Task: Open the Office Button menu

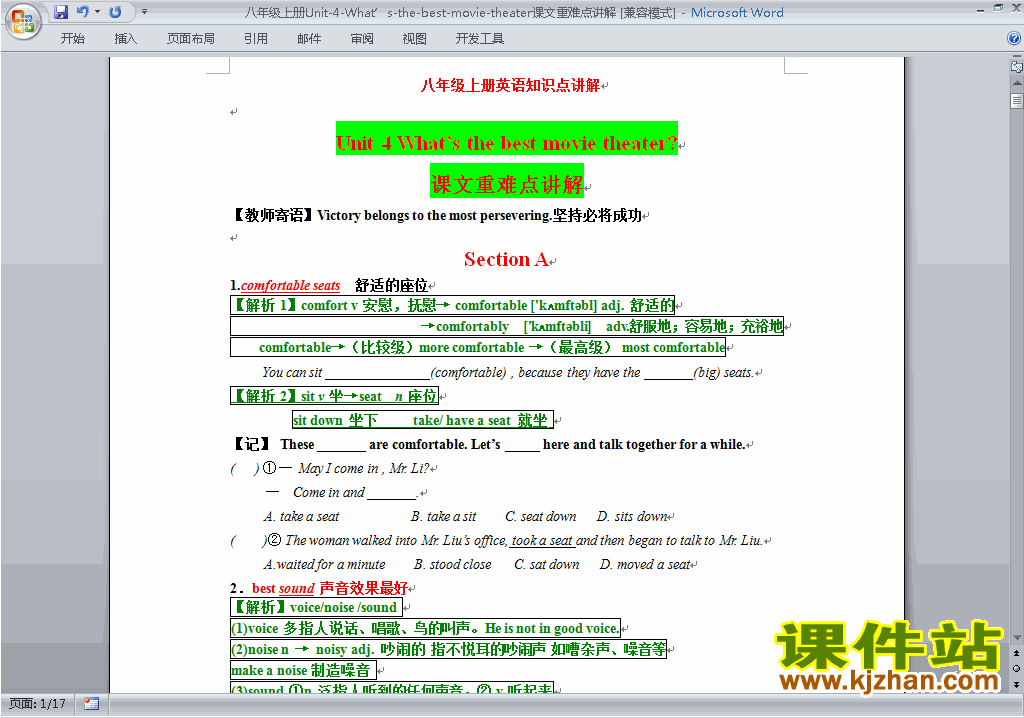Action: point(23,22)
